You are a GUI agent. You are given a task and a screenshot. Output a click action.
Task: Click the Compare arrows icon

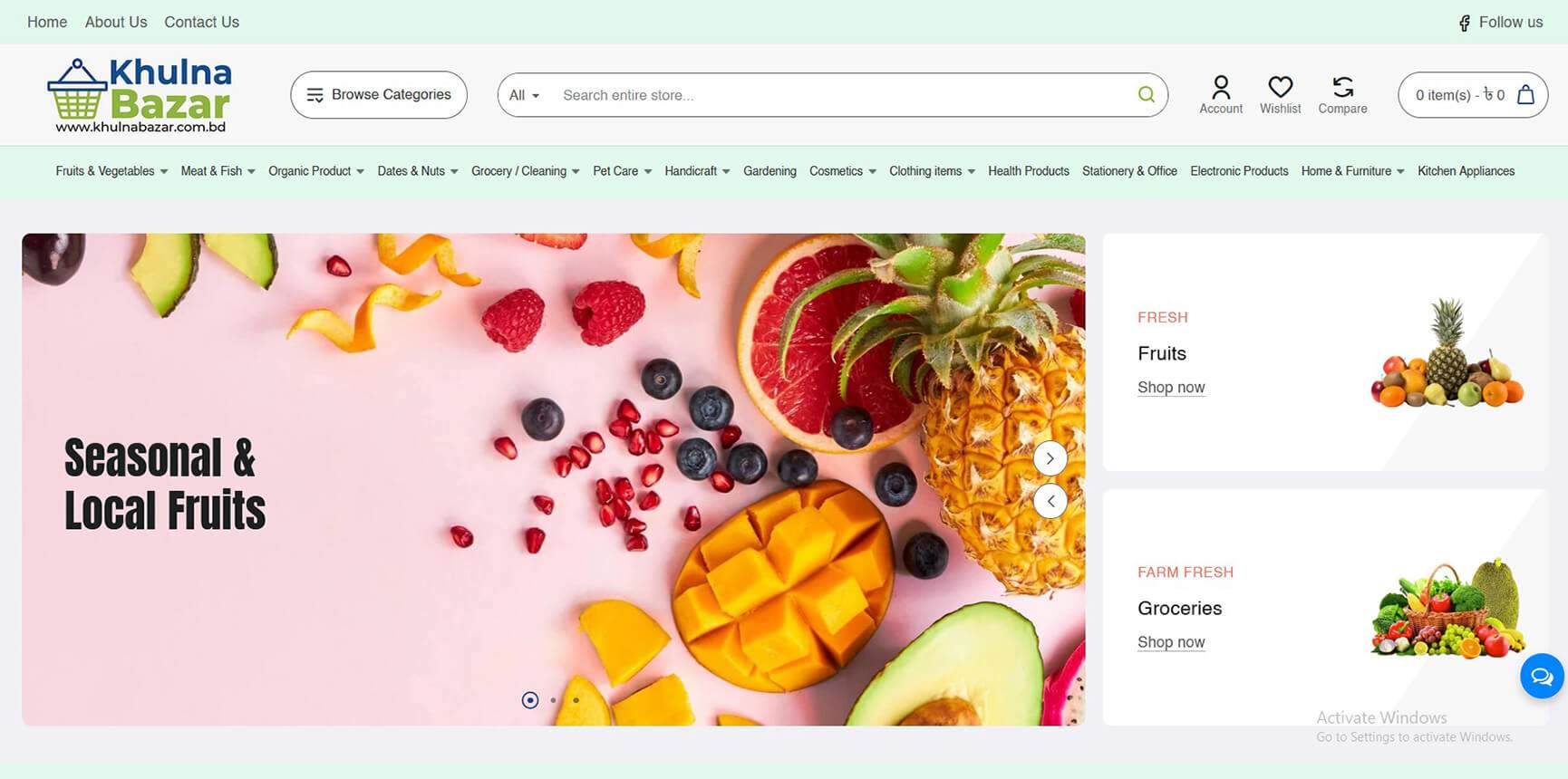point(1342,87)
